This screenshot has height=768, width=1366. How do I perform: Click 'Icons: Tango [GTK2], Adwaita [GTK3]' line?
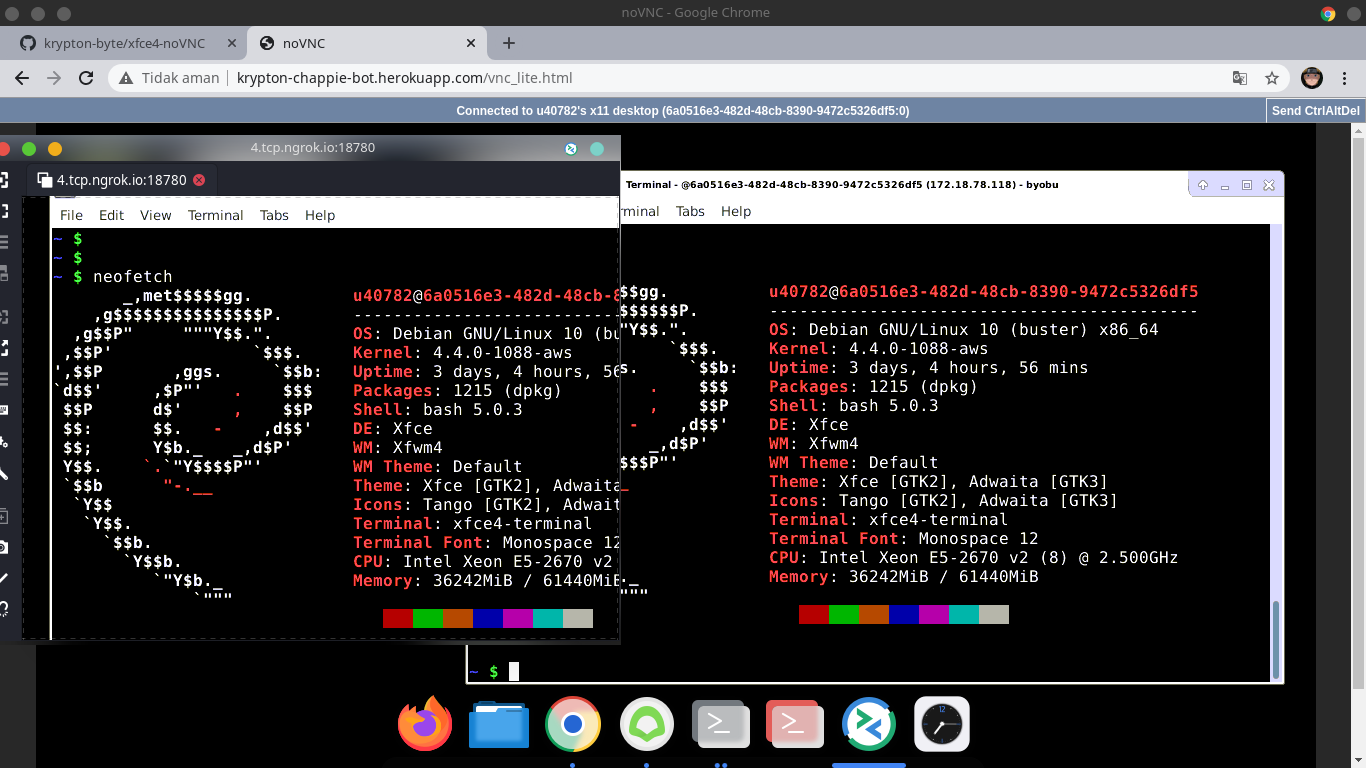(943, 501)
